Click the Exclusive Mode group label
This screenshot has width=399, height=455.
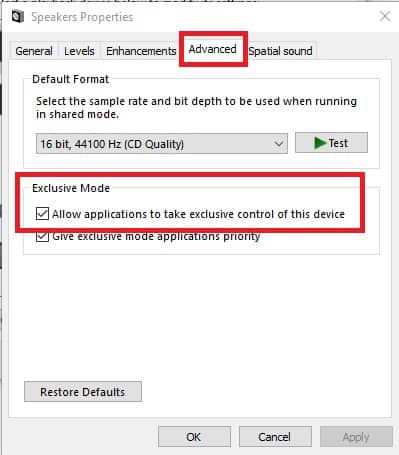pos(71,188)
